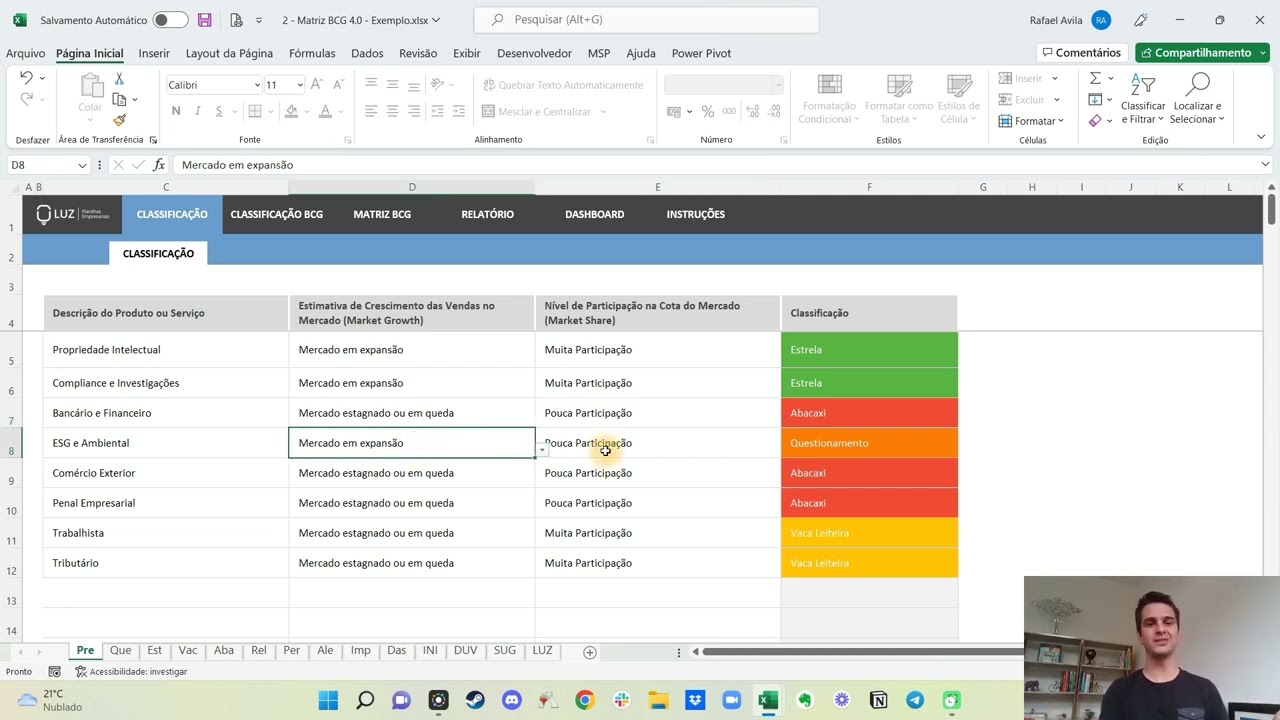Apply bold with the N button
1280x720 pixels.
176,111
